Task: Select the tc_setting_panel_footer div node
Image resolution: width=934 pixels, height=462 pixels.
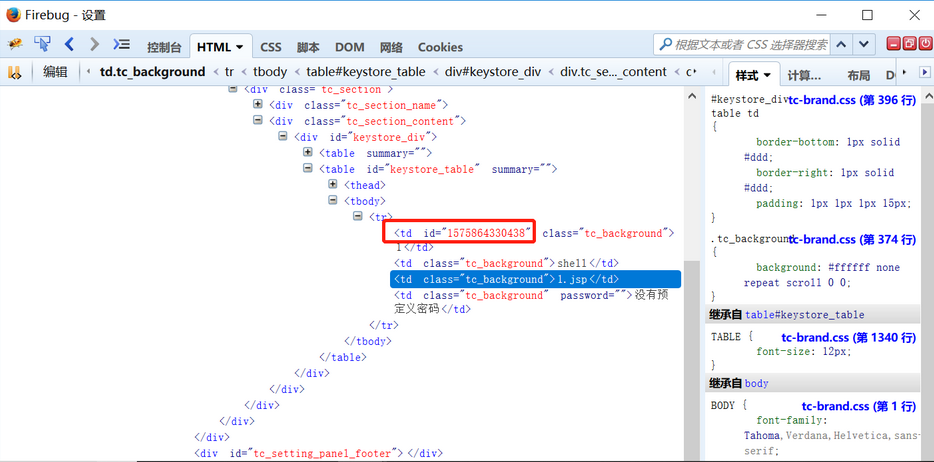Action: pyautogui.click(x=318, y=453)
